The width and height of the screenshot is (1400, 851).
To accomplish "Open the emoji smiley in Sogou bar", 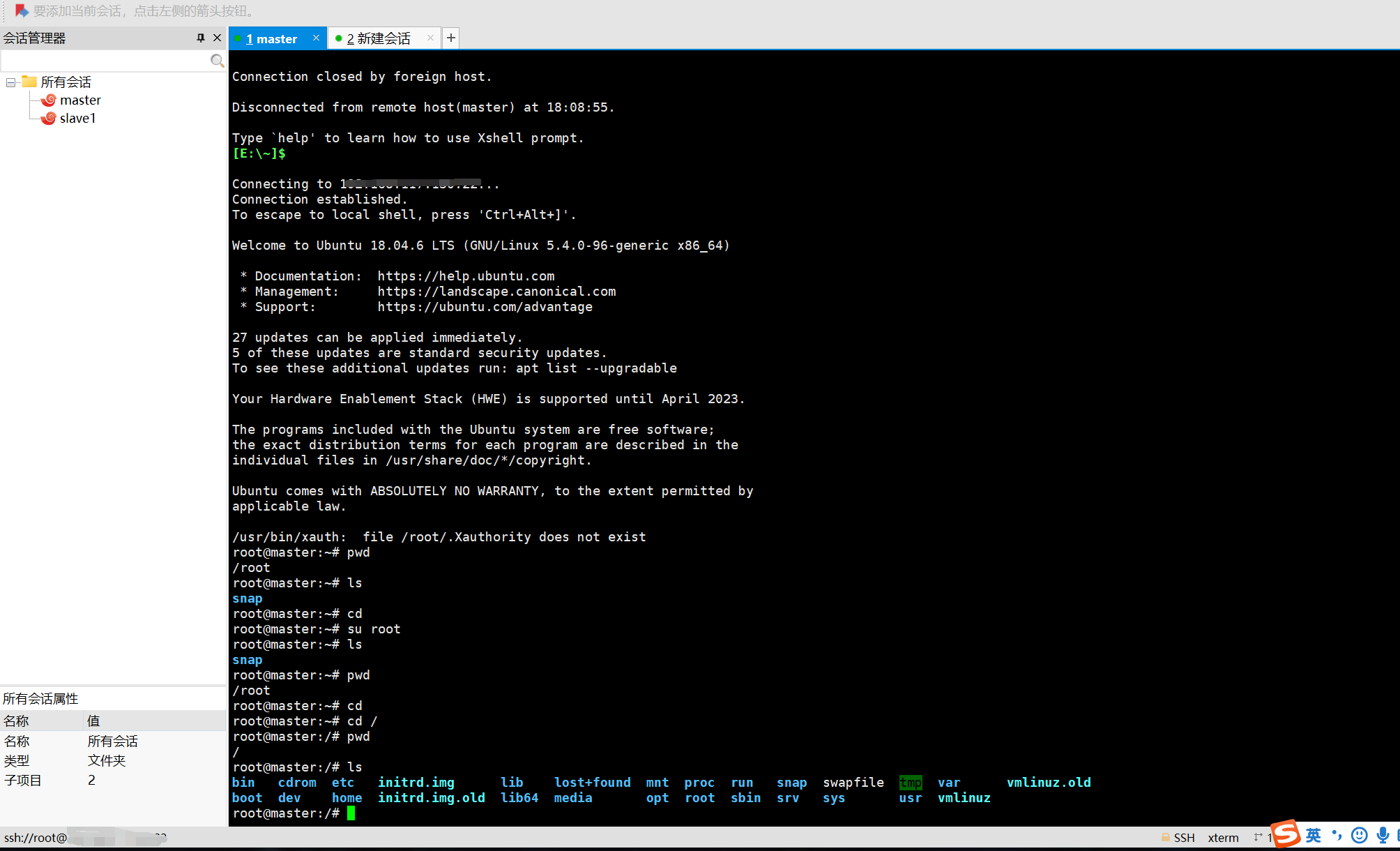I will coord(1359,835).
